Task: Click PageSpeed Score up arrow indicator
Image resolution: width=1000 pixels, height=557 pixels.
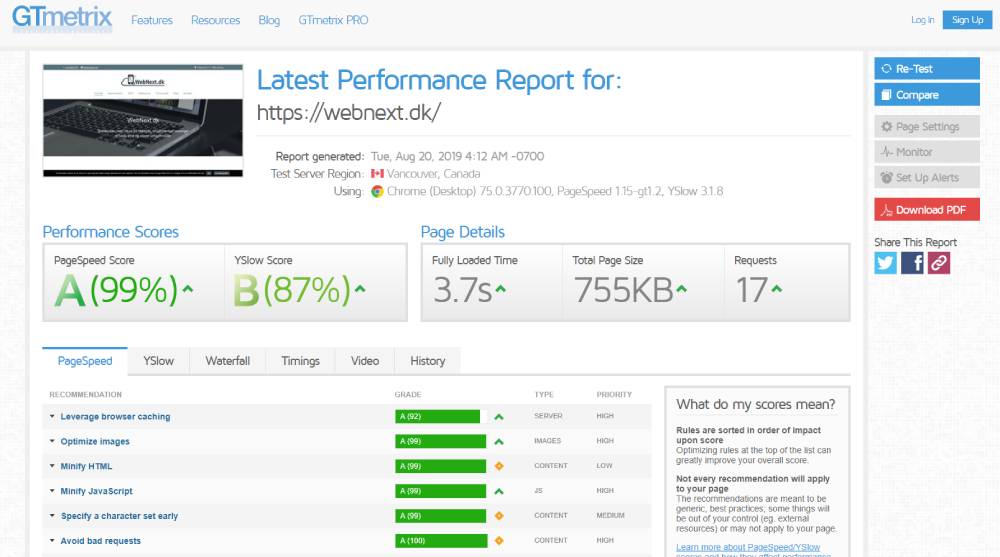Action: [188, 289]
